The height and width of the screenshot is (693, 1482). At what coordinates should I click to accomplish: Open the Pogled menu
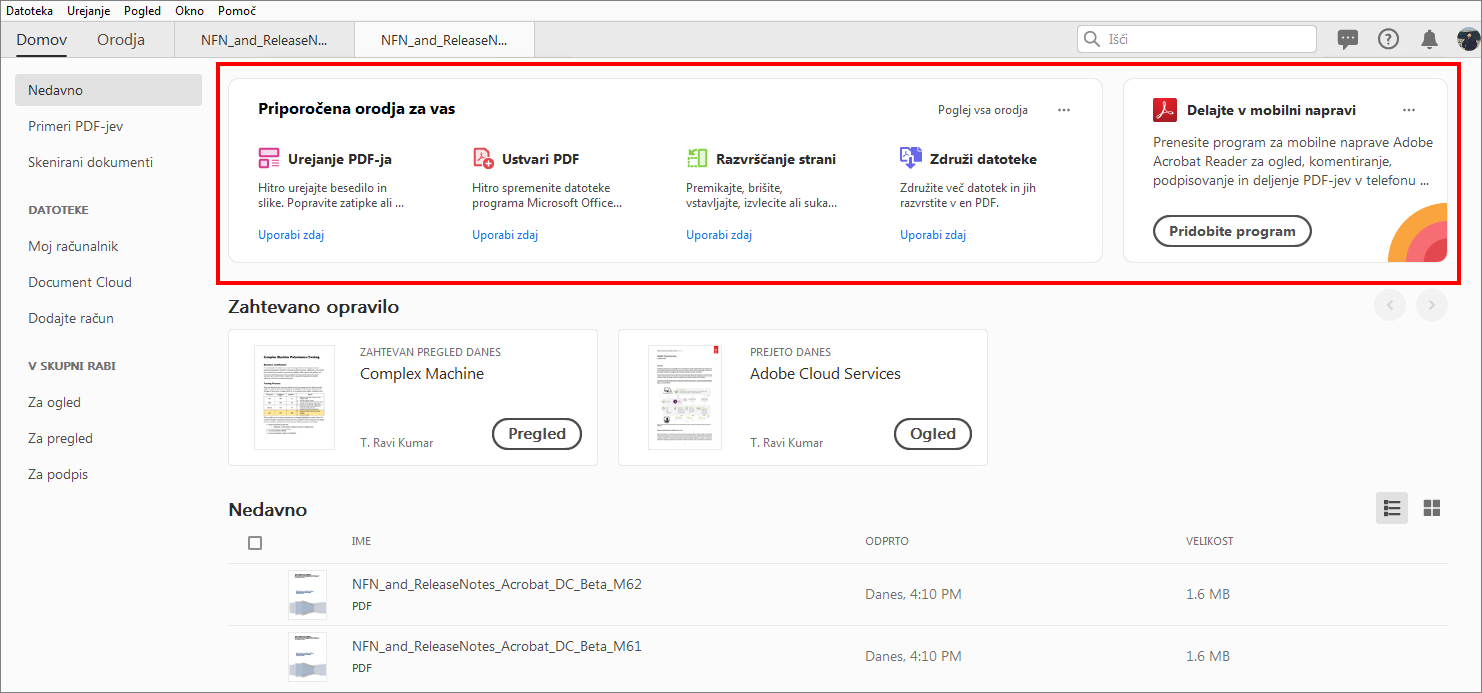142,11
